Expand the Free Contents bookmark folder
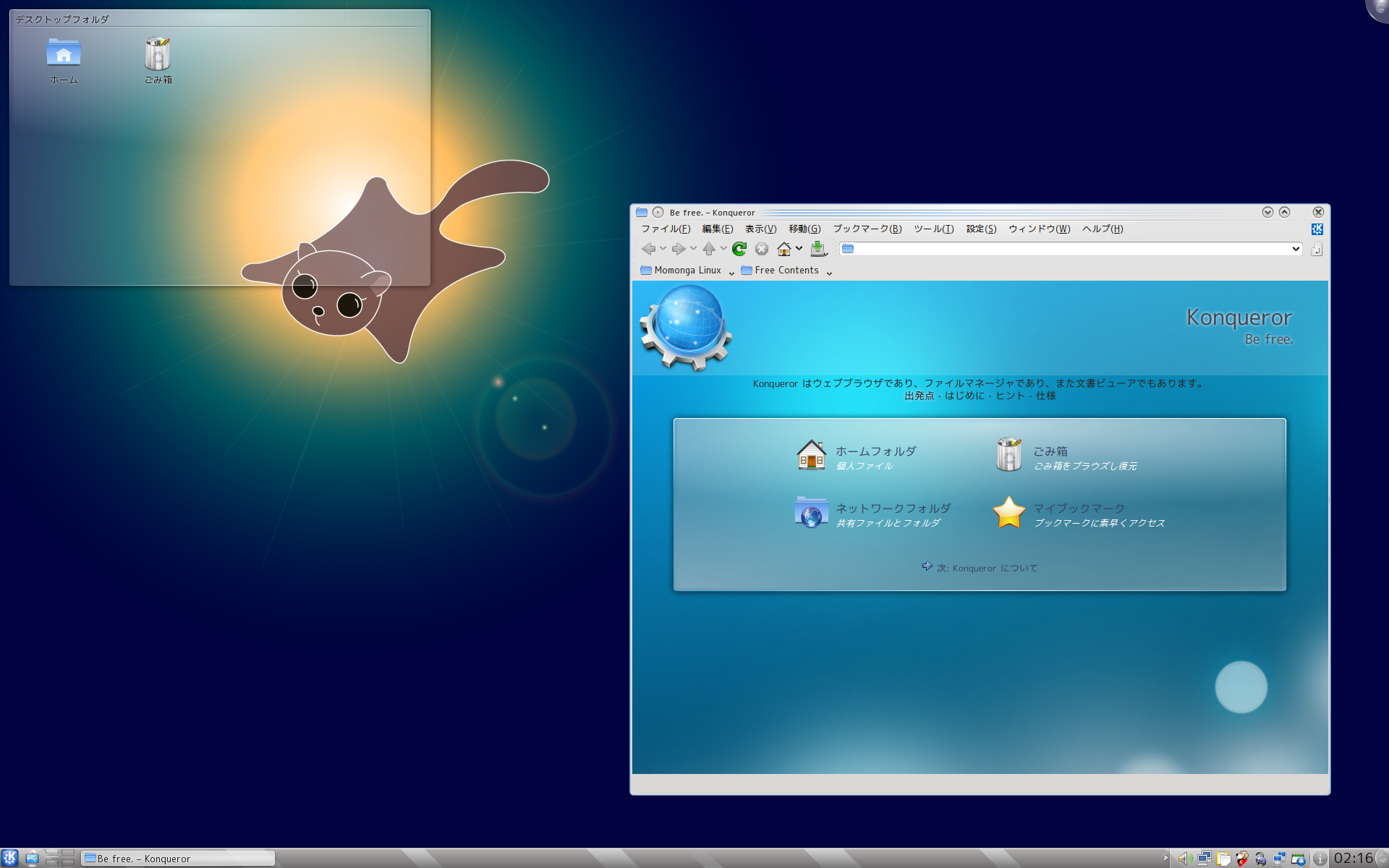This screenshot has height=868, width=1389. [786, 271]
